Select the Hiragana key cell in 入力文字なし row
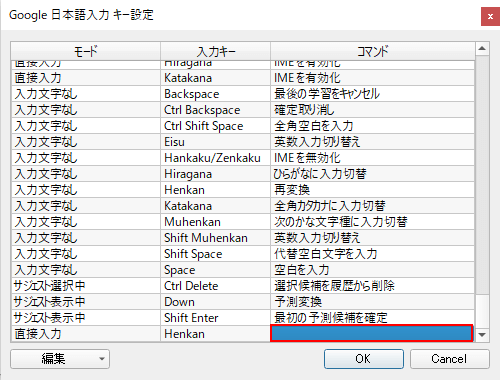500x380 pixels. tap(215, 174)
